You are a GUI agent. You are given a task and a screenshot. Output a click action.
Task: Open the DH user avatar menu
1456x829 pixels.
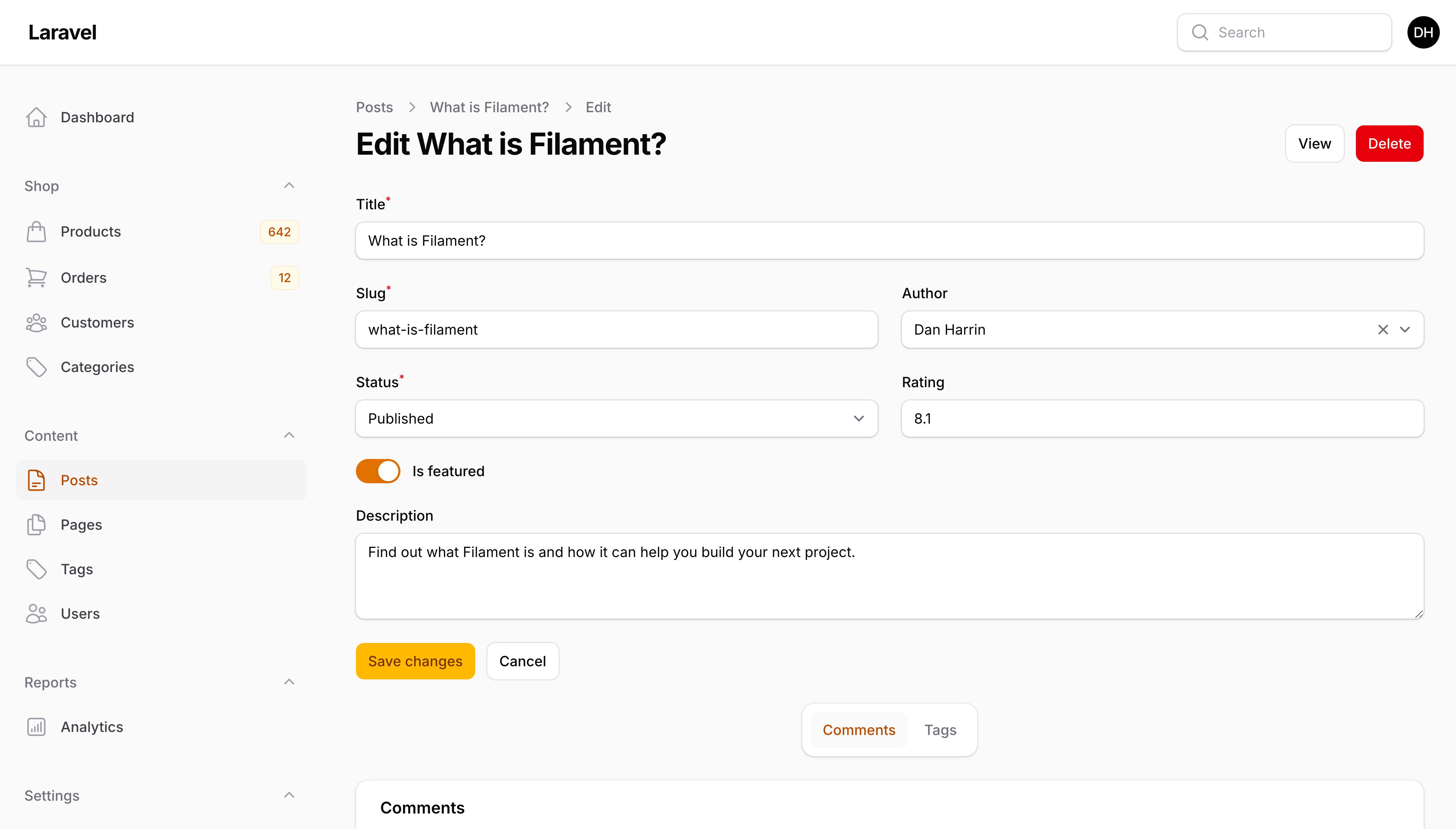pos(1423,32)
